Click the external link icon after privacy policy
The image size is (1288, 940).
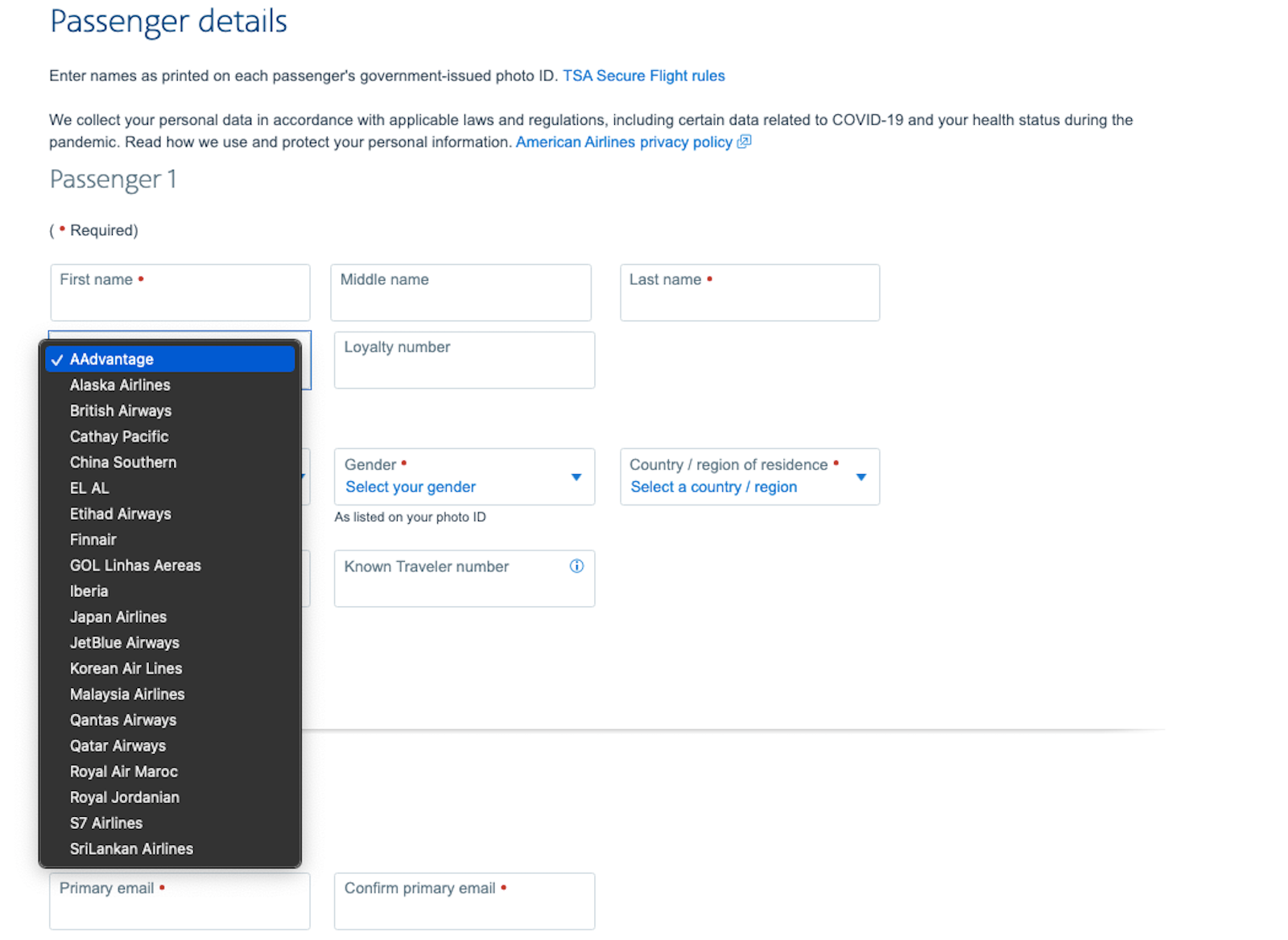(x=743, y=142)
